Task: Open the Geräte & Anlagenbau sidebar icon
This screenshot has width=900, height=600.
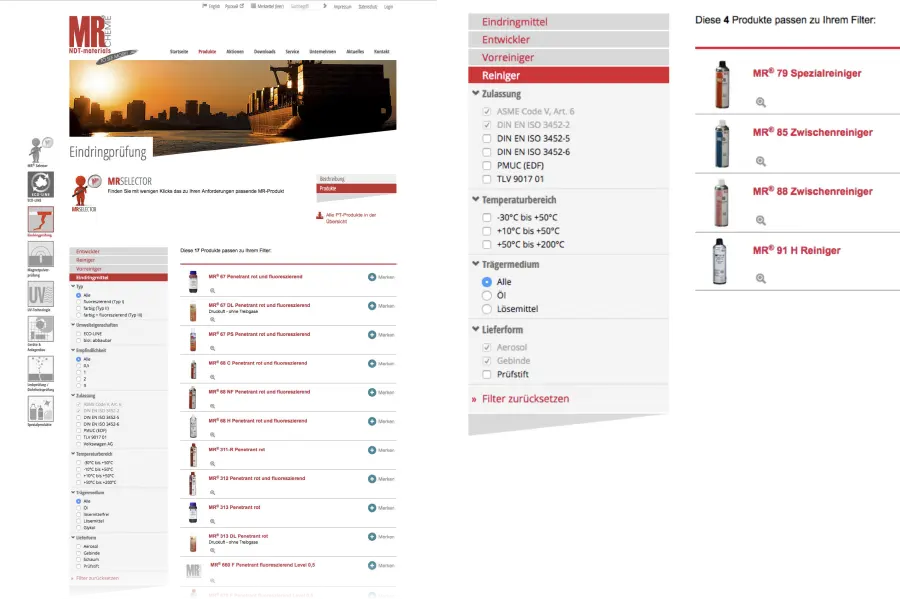Action: tap(41, 329)
